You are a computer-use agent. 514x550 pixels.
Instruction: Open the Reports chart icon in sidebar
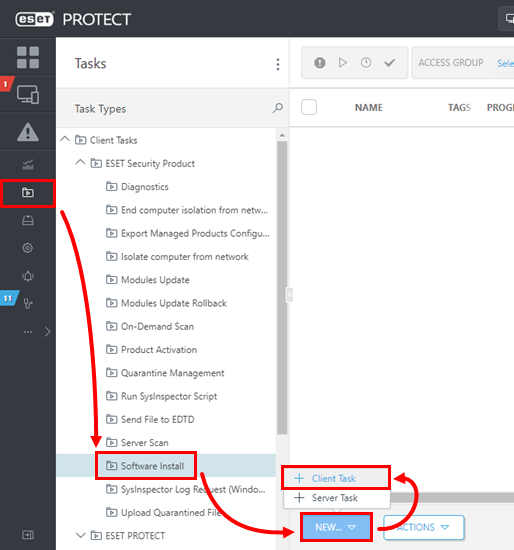[x=28, y=164]
